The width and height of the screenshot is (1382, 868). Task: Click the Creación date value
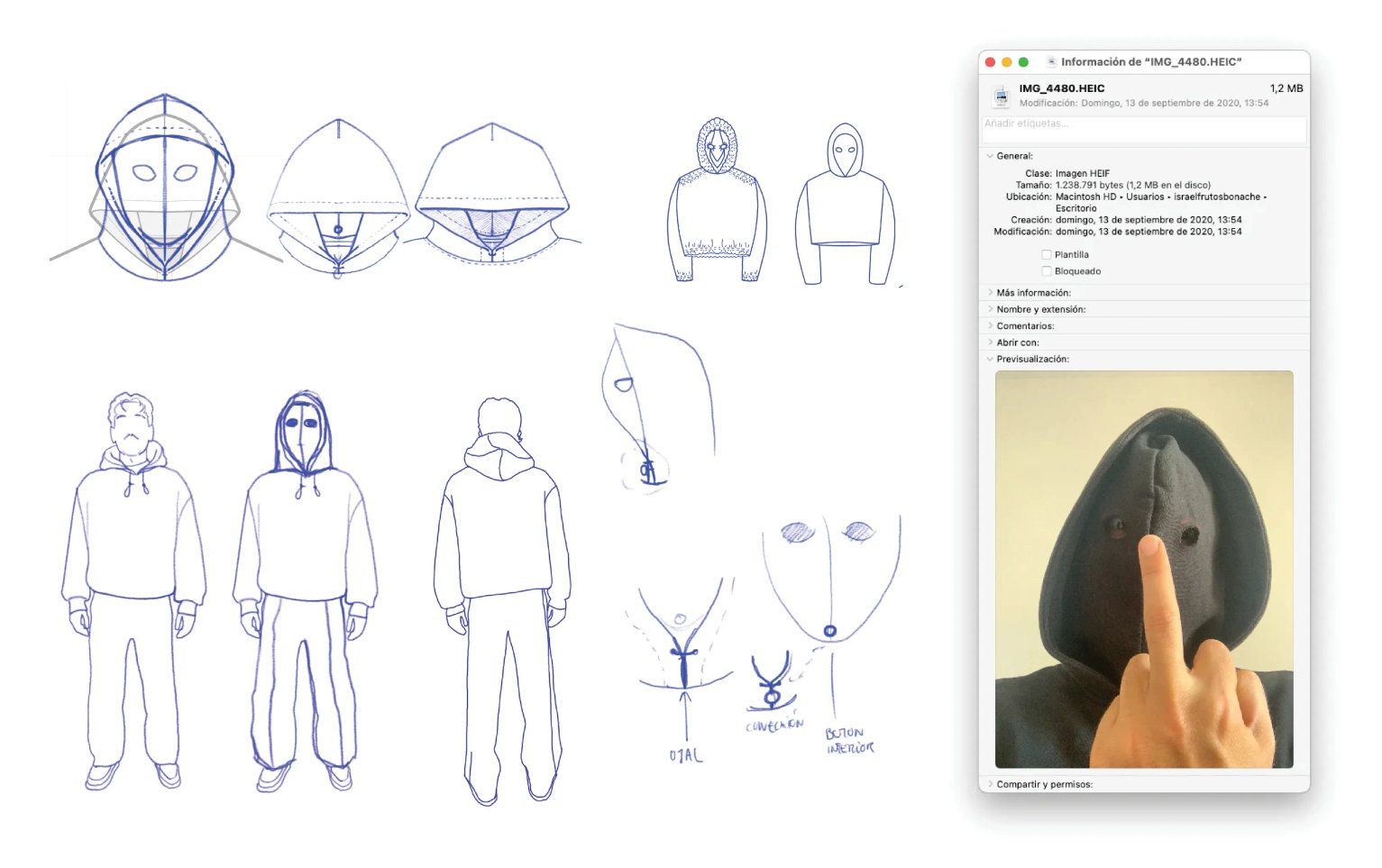click(1149, 220)
